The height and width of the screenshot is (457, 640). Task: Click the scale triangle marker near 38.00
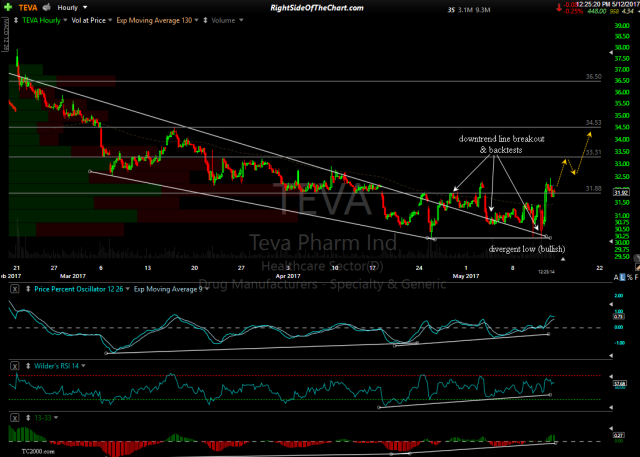(x=611, y=53)
